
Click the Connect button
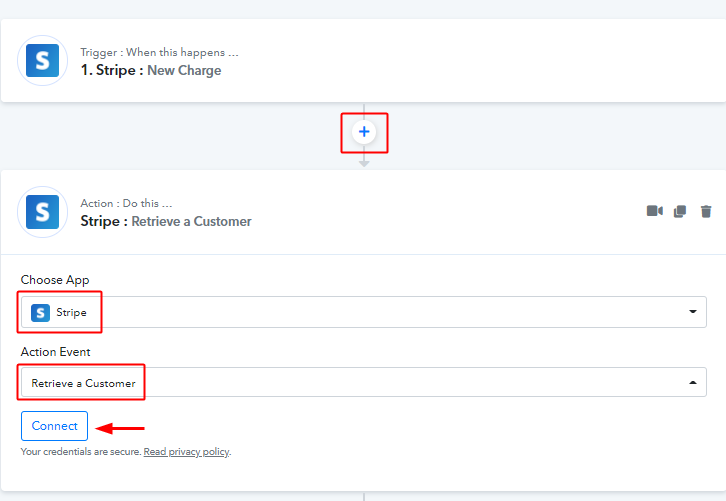[54, 426]
